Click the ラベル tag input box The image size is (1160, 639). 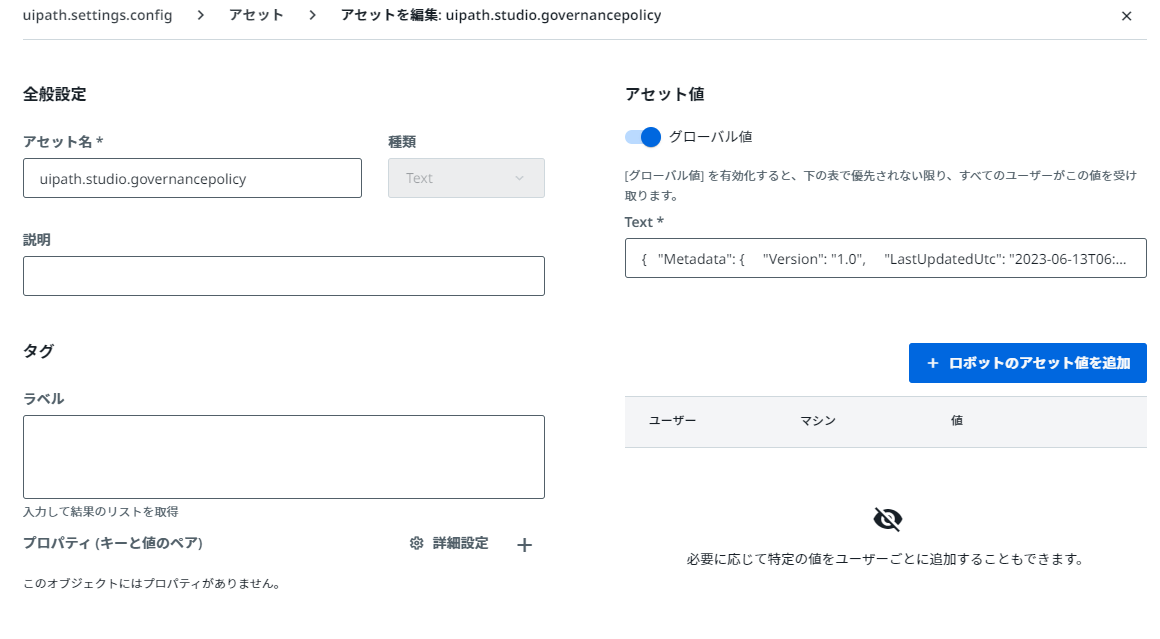[284, 457]
